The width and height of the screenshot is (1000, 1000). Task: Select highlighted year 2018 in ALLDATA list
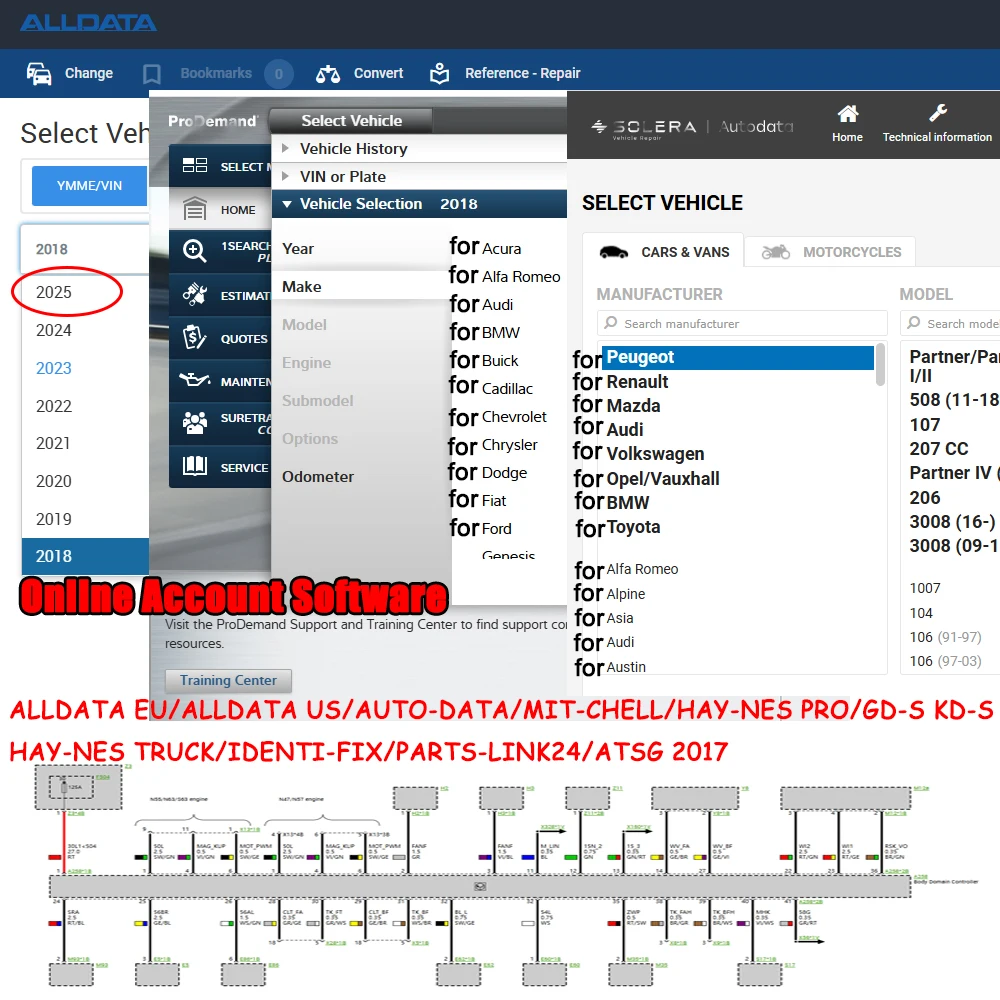point(85,556)
